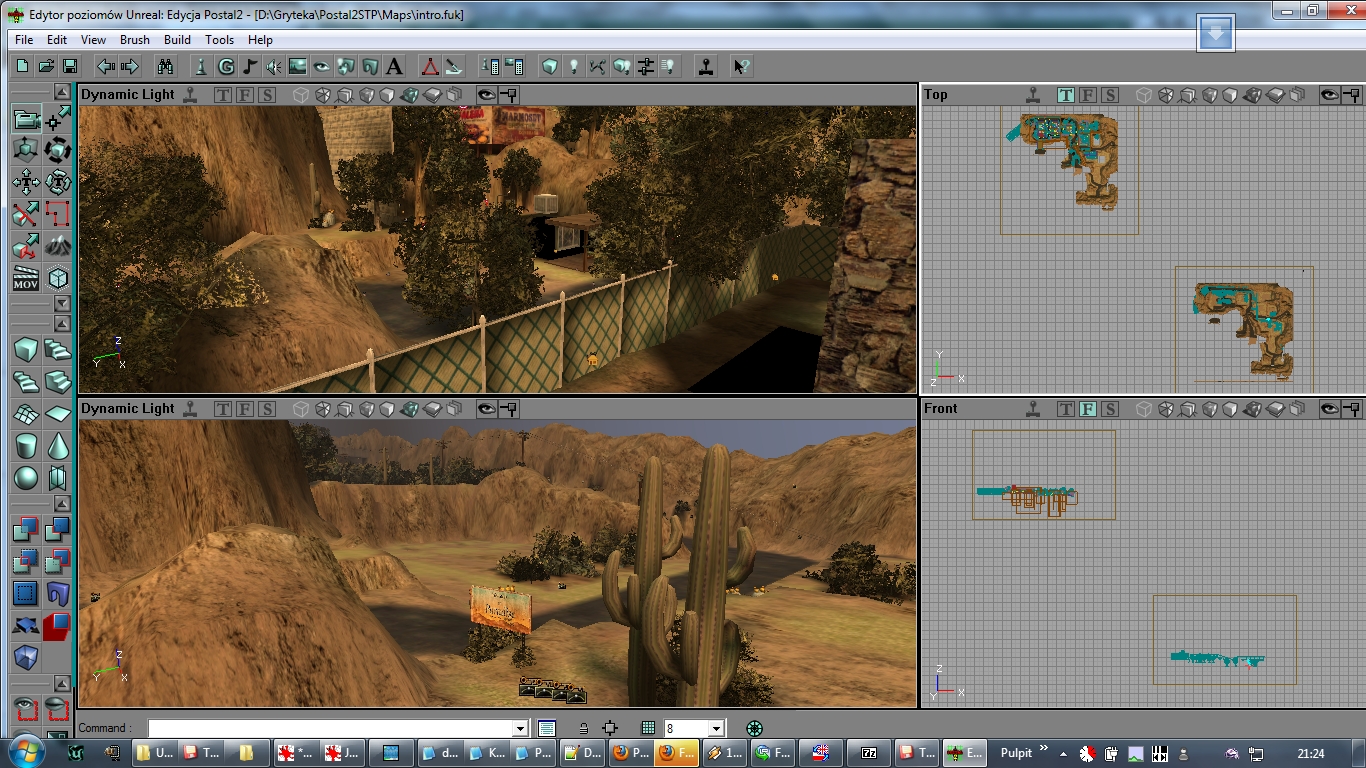Toggle vertex snap icon in bottom bar
The image size is (1366, 768).
tap(610, 728)
